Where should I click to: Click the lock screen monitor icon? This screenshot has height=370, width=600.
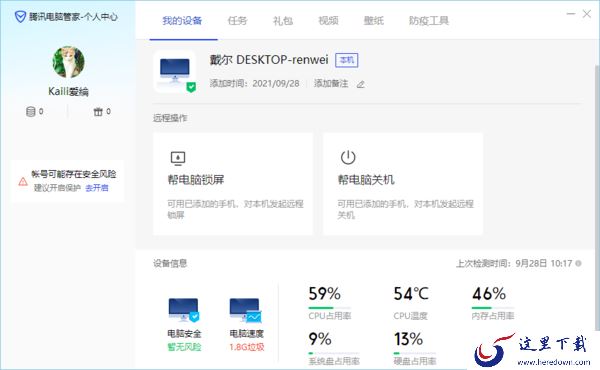tap(178, 158)
